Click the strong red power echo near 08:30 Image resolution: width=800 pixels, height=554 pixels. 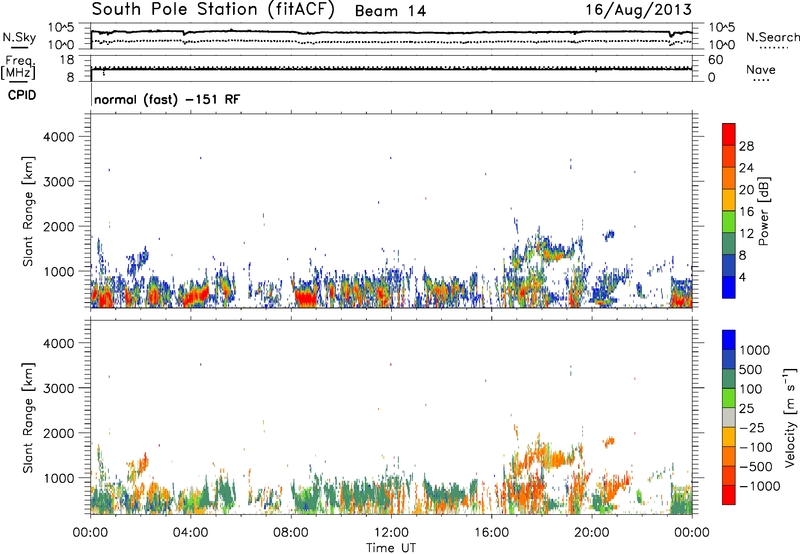tap(307, 297)
